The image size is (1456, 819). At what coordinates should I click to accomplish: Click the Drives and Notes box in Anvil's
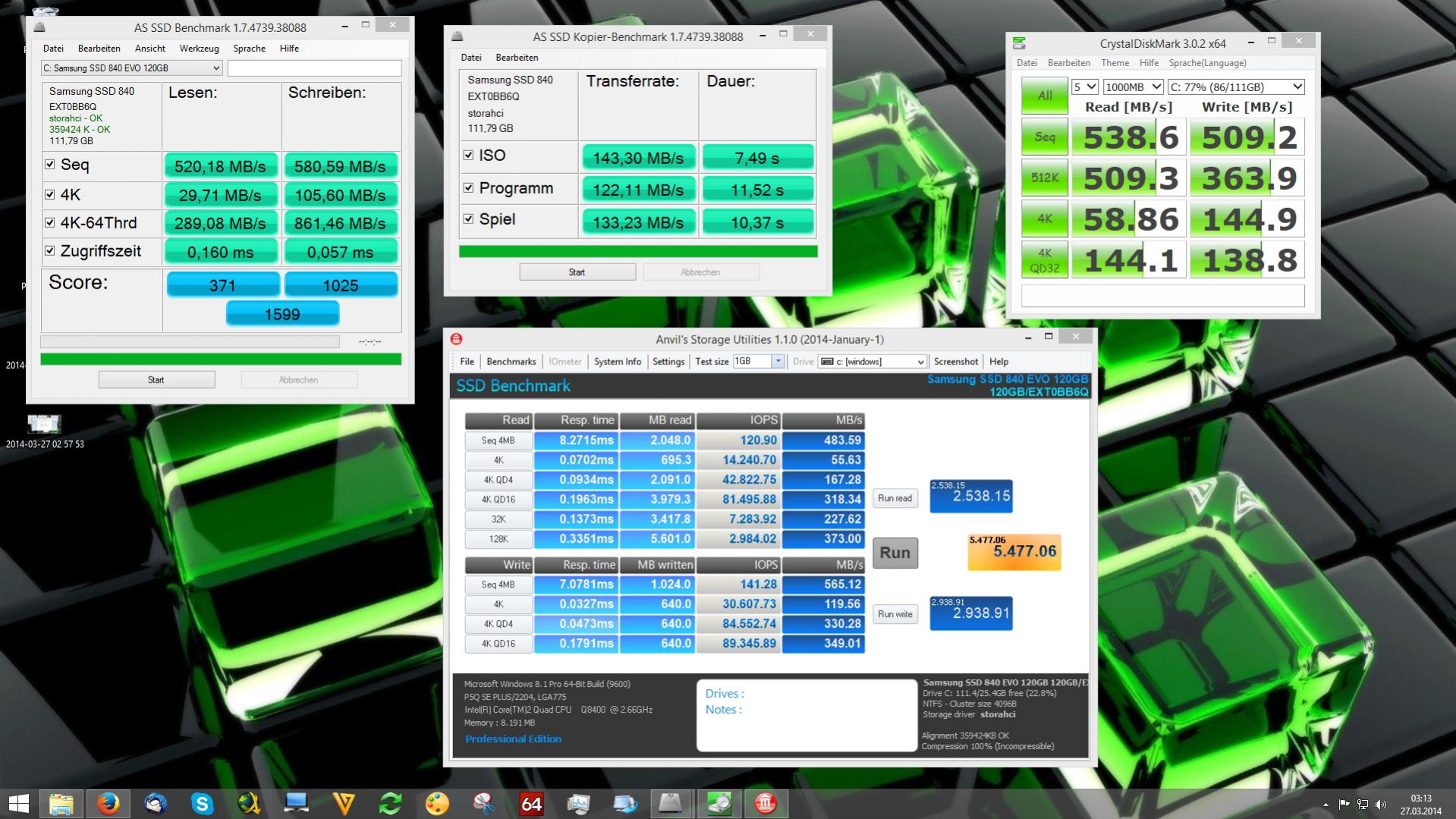click(807, 715)
